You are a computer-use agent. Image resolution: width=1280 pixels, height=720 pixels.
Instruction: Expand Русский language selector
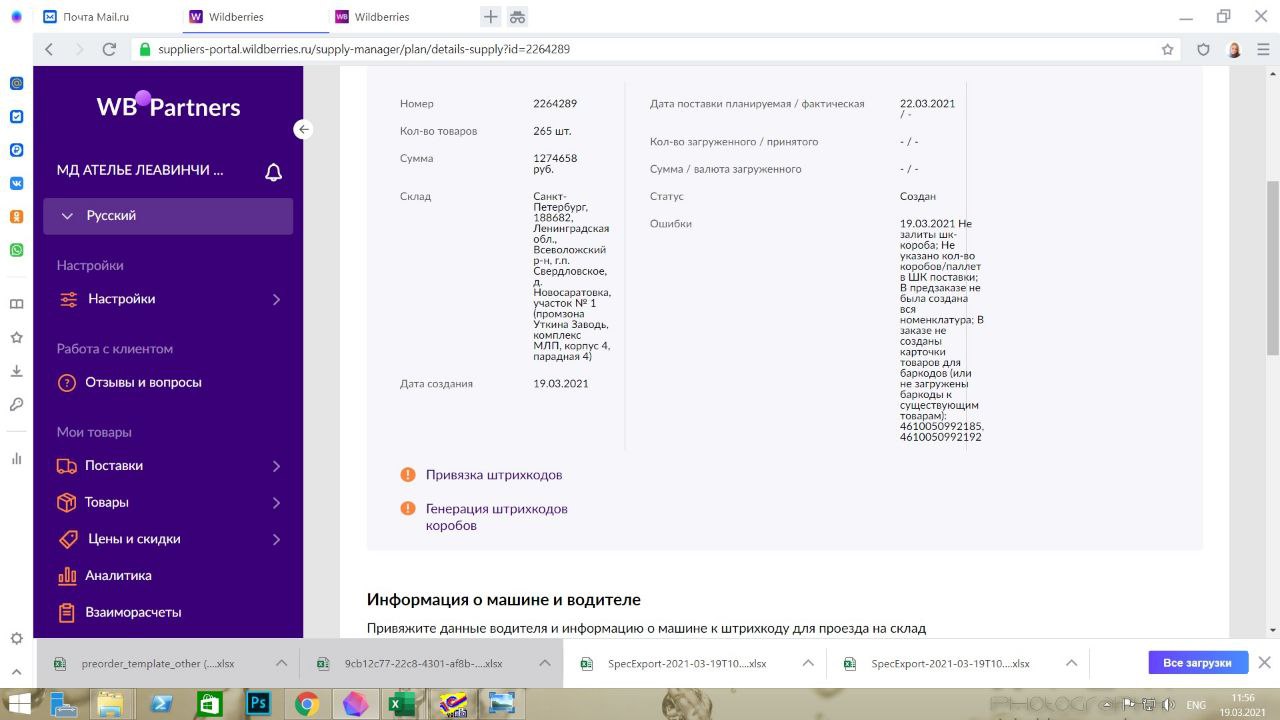point(168,216)
